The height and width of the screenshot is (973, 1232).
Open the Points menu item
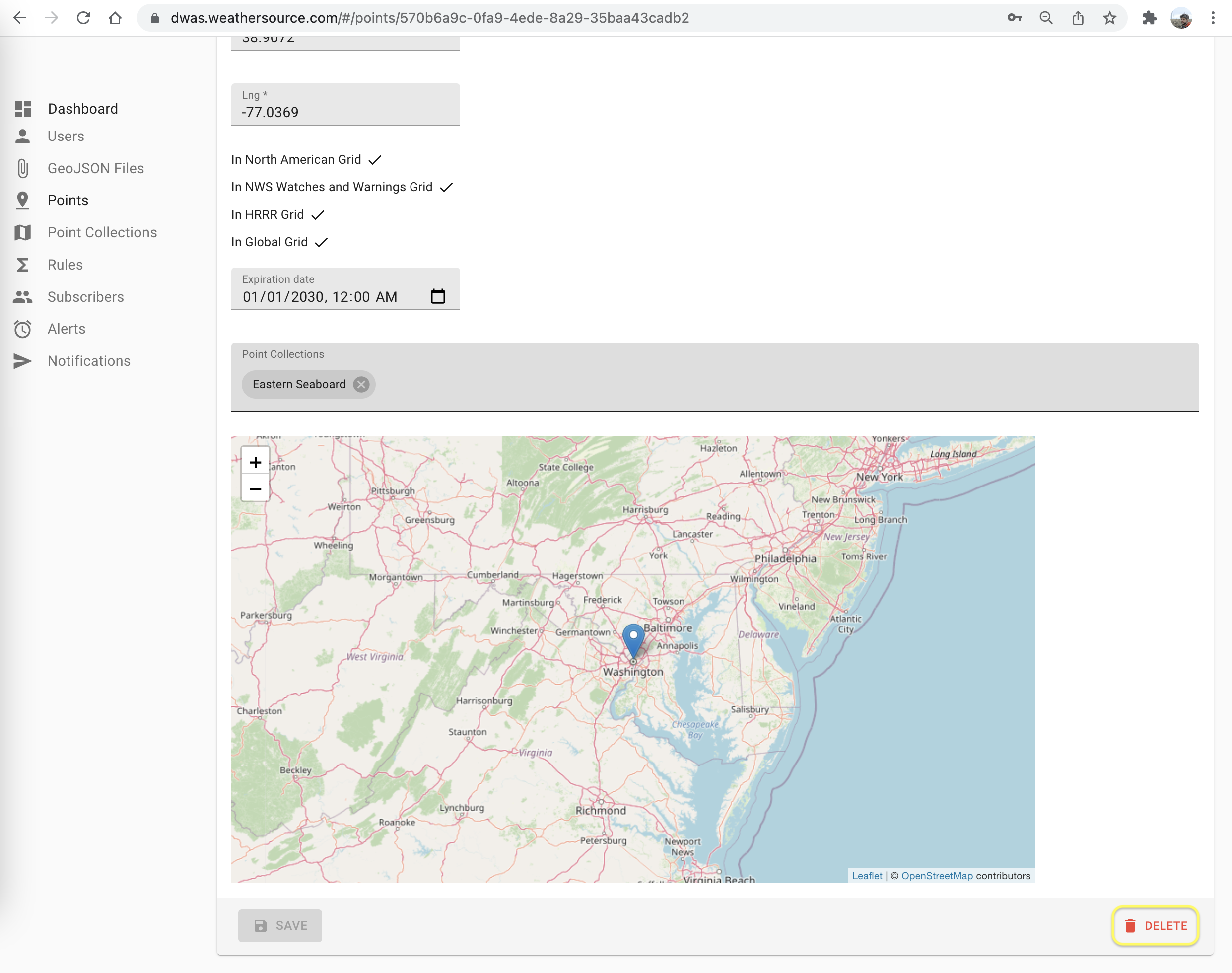point(68,201)
